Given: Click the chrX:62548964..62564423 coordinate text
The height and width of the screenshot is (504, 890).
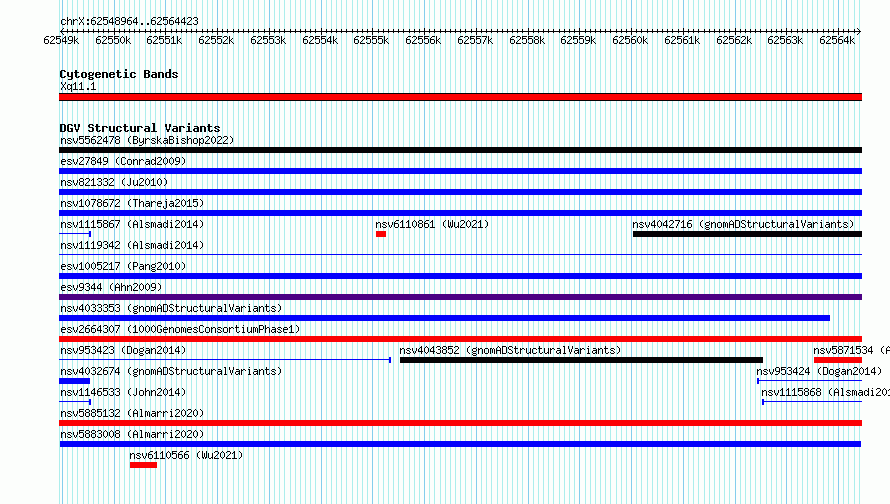Looking at the screenshot, I should point(129,21).
